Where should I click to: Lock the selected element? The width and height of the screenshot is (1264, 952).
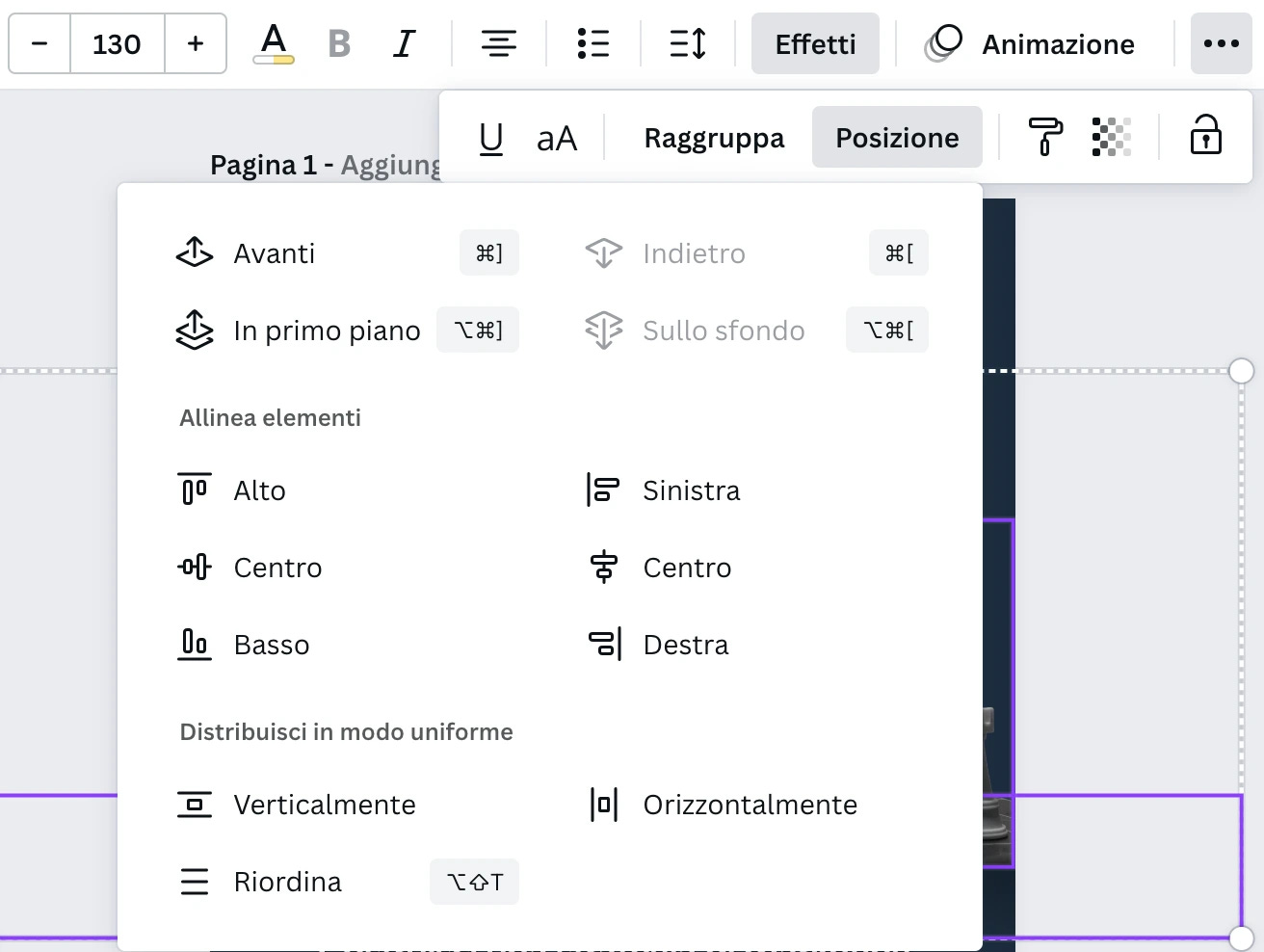click(x=1204, y=137)
